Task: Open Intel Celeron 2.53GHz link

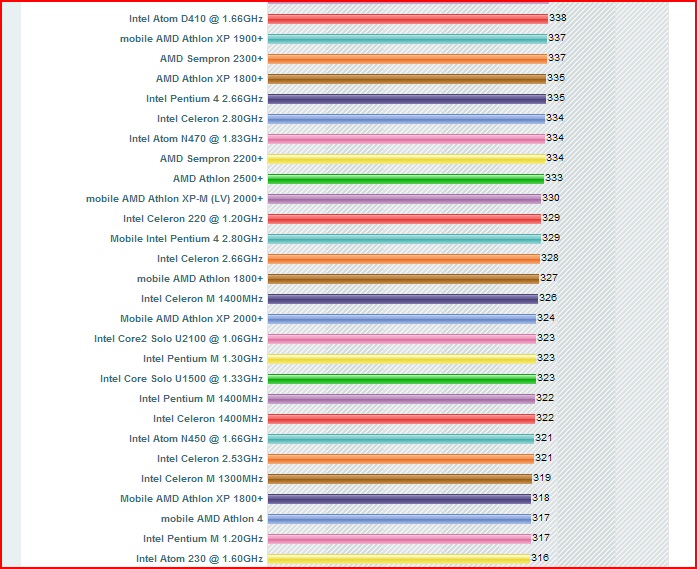Action: tap(210, 459)
